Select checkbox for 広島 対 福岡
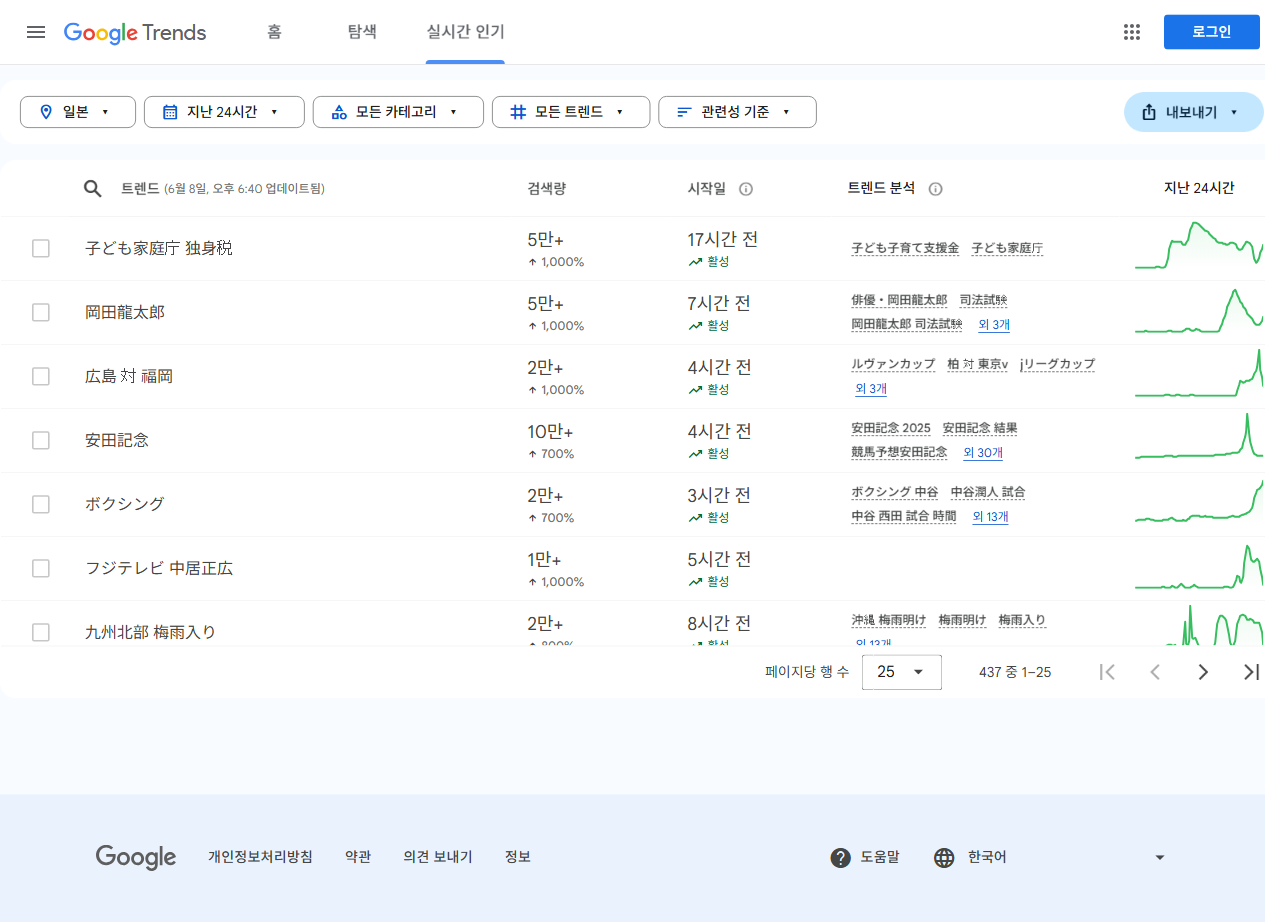 pyautogui.click(x=41, y=376)
